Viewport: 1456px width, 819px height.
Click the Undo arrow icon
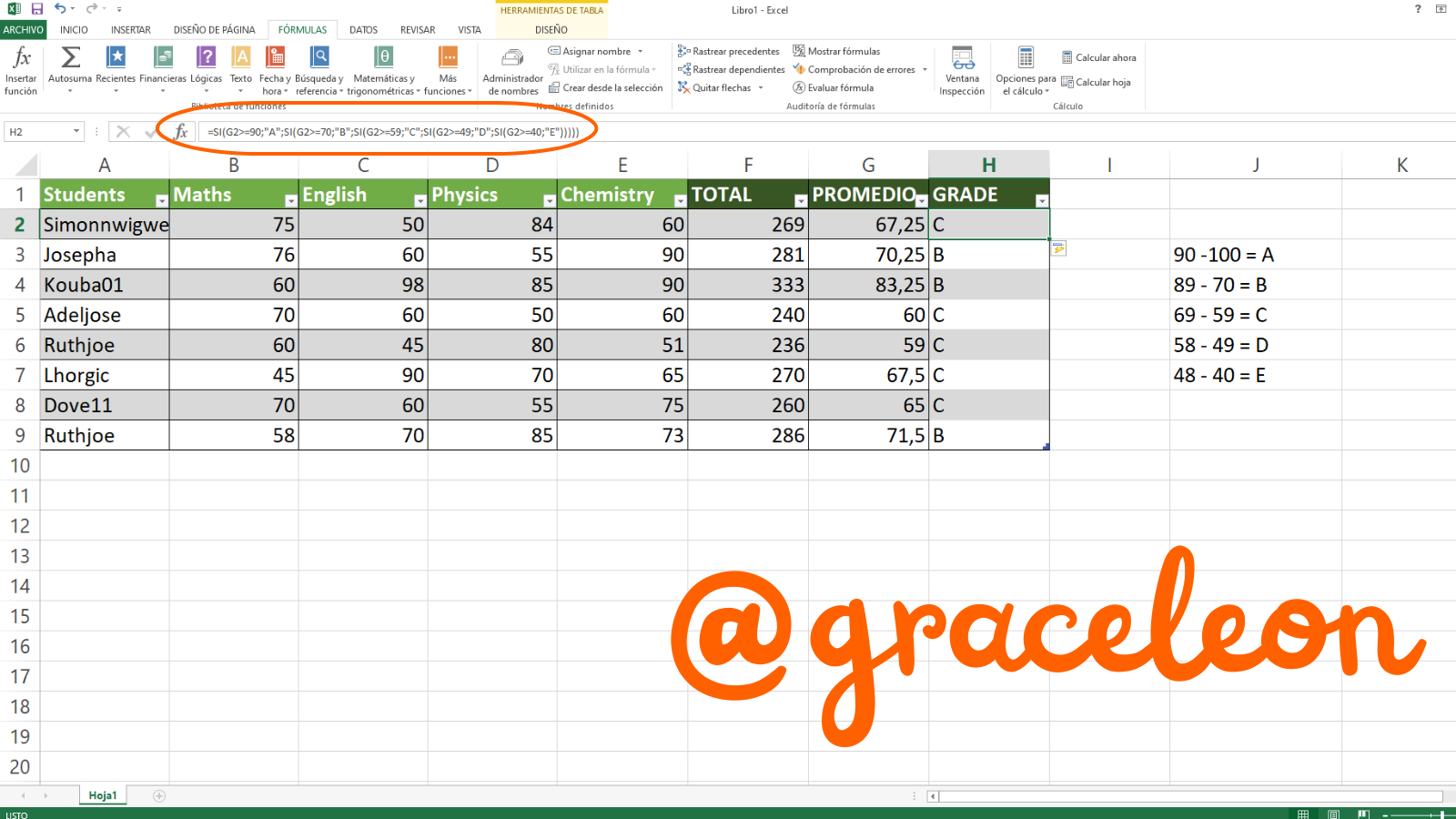pos(60,9)
